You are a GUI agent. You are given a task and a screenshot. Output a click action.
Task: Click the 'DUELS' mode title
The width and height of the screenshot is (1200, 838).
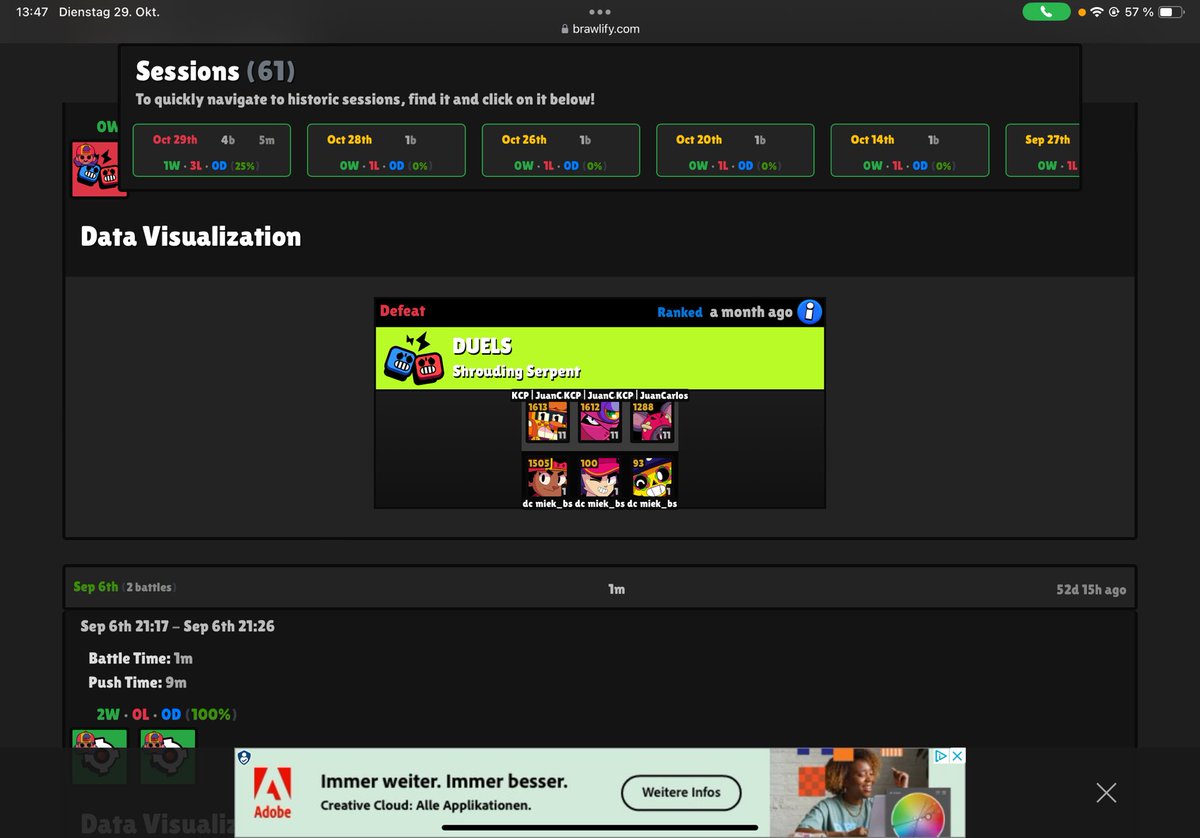click(482, 346)
